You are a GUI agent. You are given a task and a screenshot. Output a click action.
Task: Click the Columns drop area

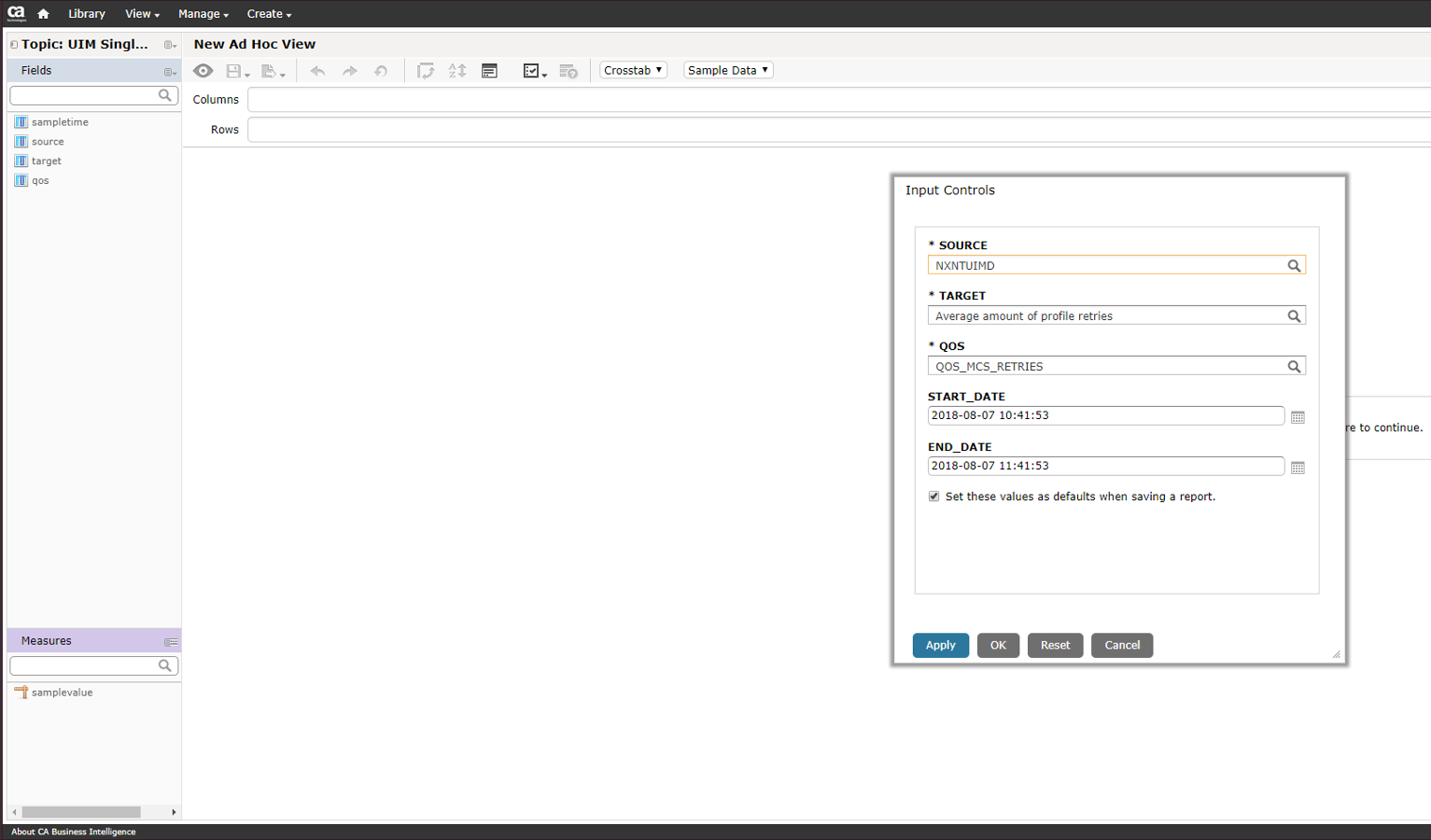point(838,100)
